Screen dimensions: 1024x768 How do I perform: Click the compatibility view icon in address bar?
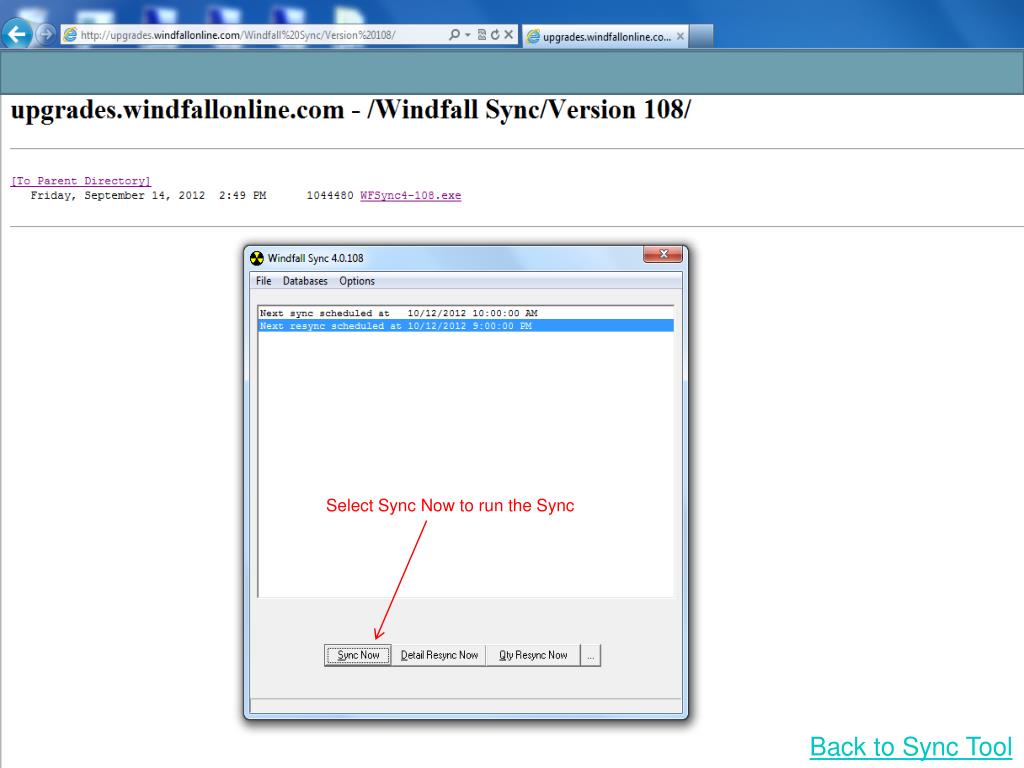click(x=482, y=35)
